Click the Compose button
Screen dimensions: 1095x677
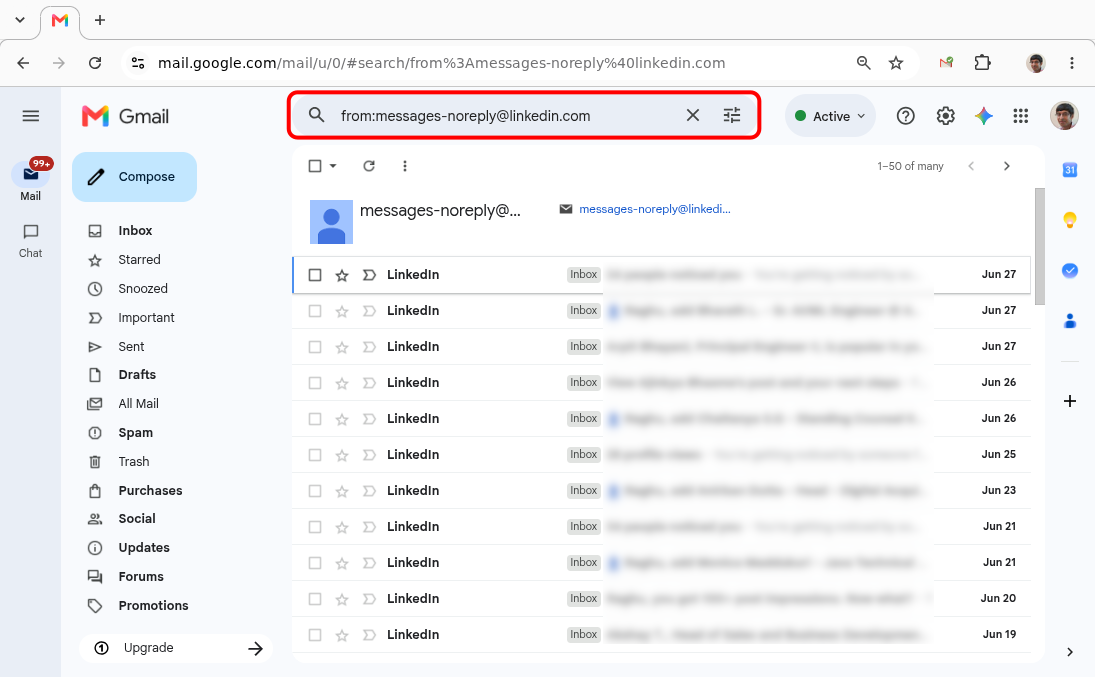tap(134, 177)
